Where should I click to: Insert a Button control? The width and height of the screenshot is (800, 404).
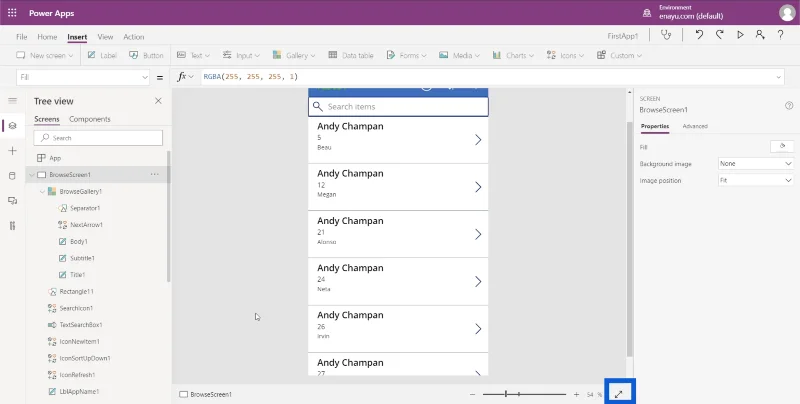click(146, 55)
